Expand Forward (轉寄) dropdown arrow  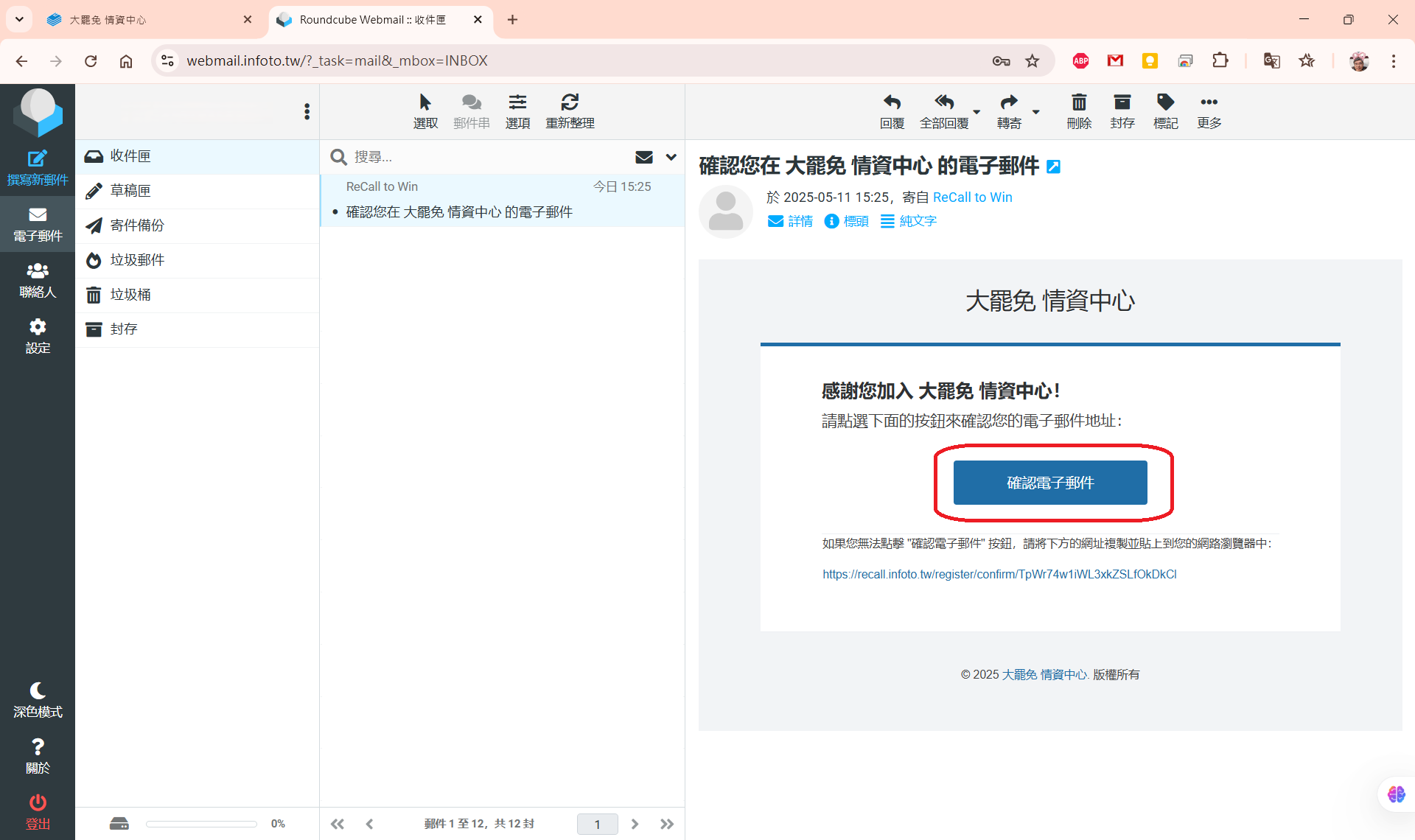coord(1035,112)
